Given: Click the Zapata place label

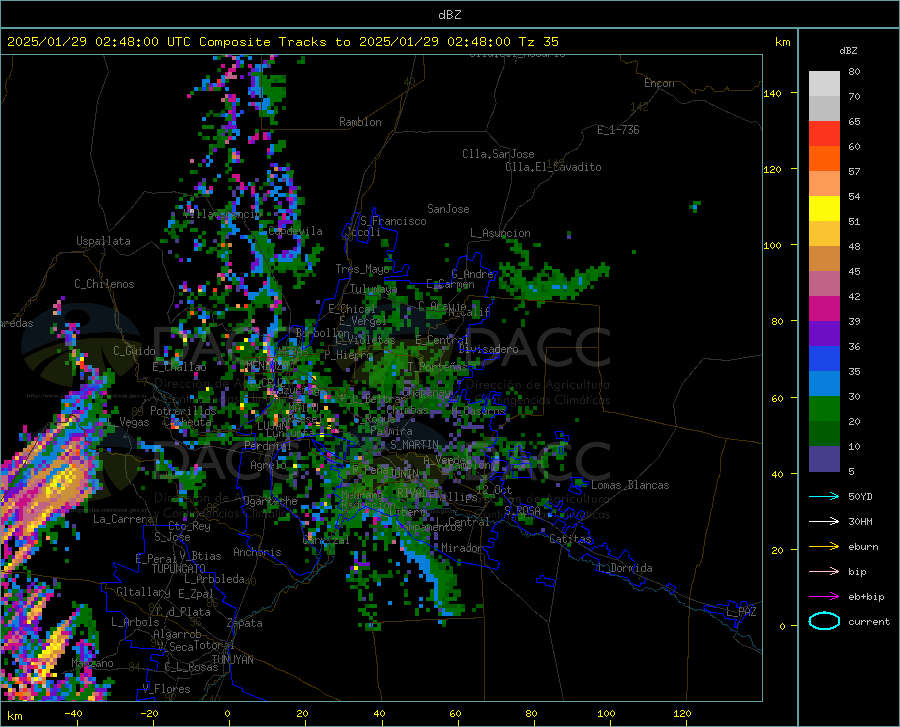Looking at the screenshot, I should coord(245,623).
